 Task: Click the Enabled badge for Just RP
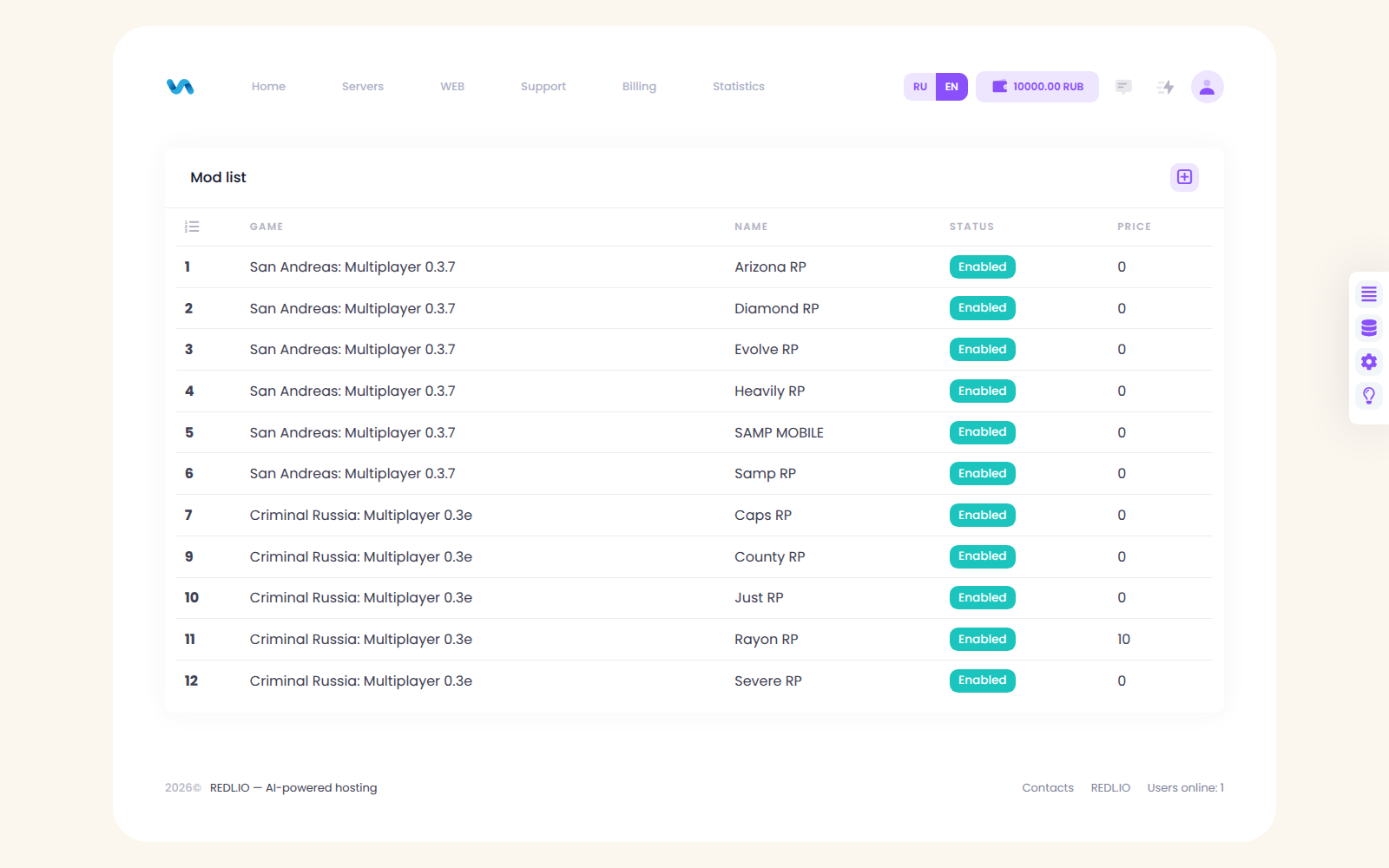[983, 598]
